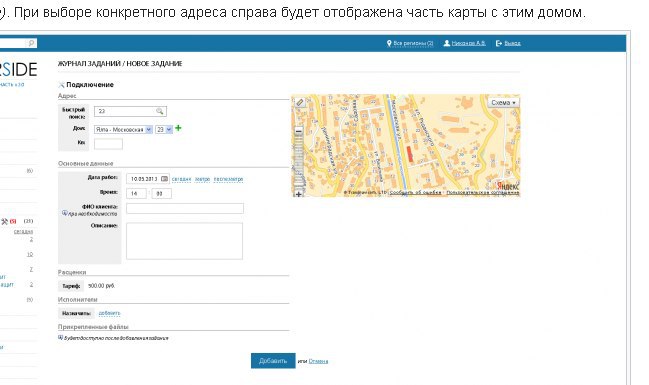Click the magnifier icon in Быстрый поиск
This screenshot has height=385, width=649.
[160, 111]
